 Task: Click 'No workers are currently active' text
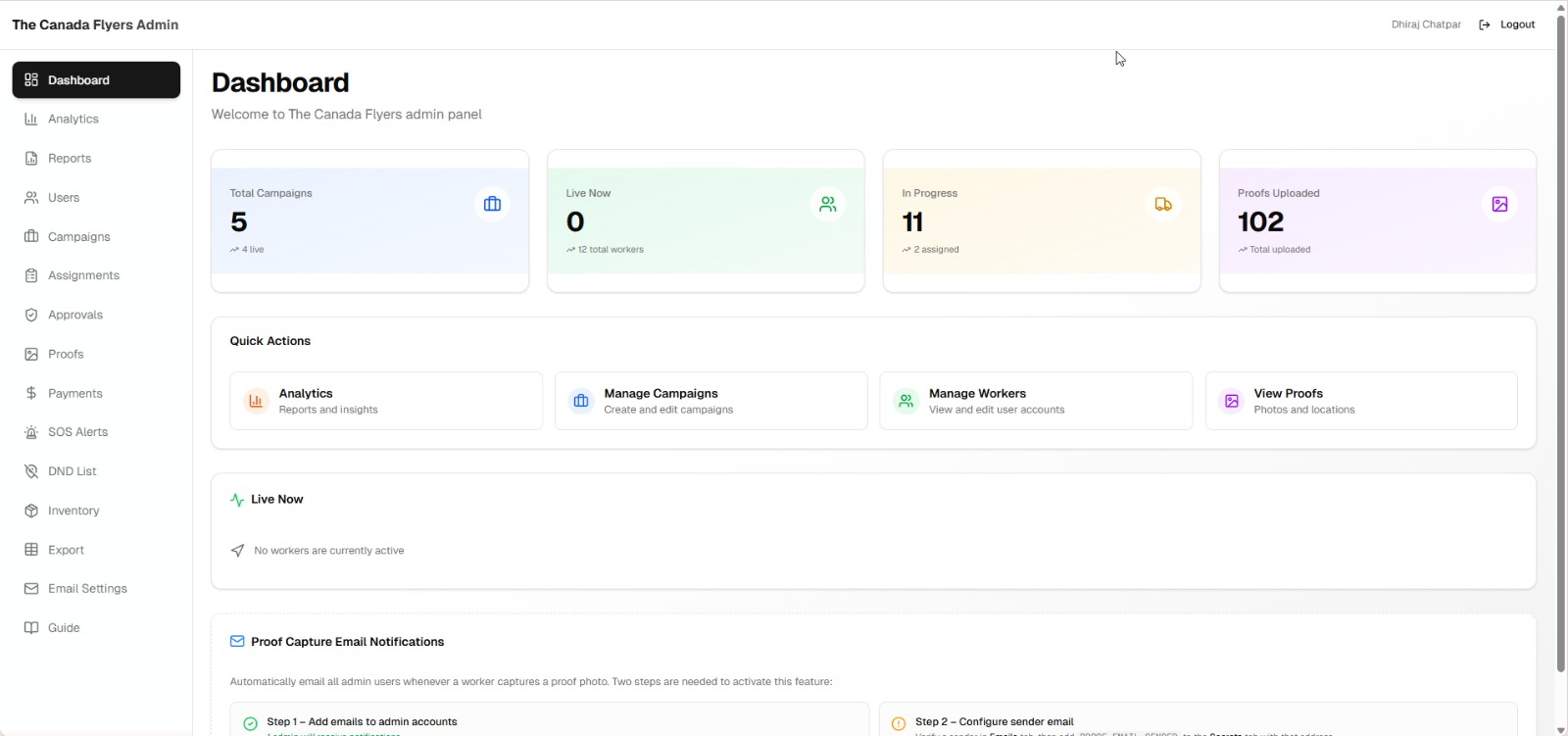(329, 551)
